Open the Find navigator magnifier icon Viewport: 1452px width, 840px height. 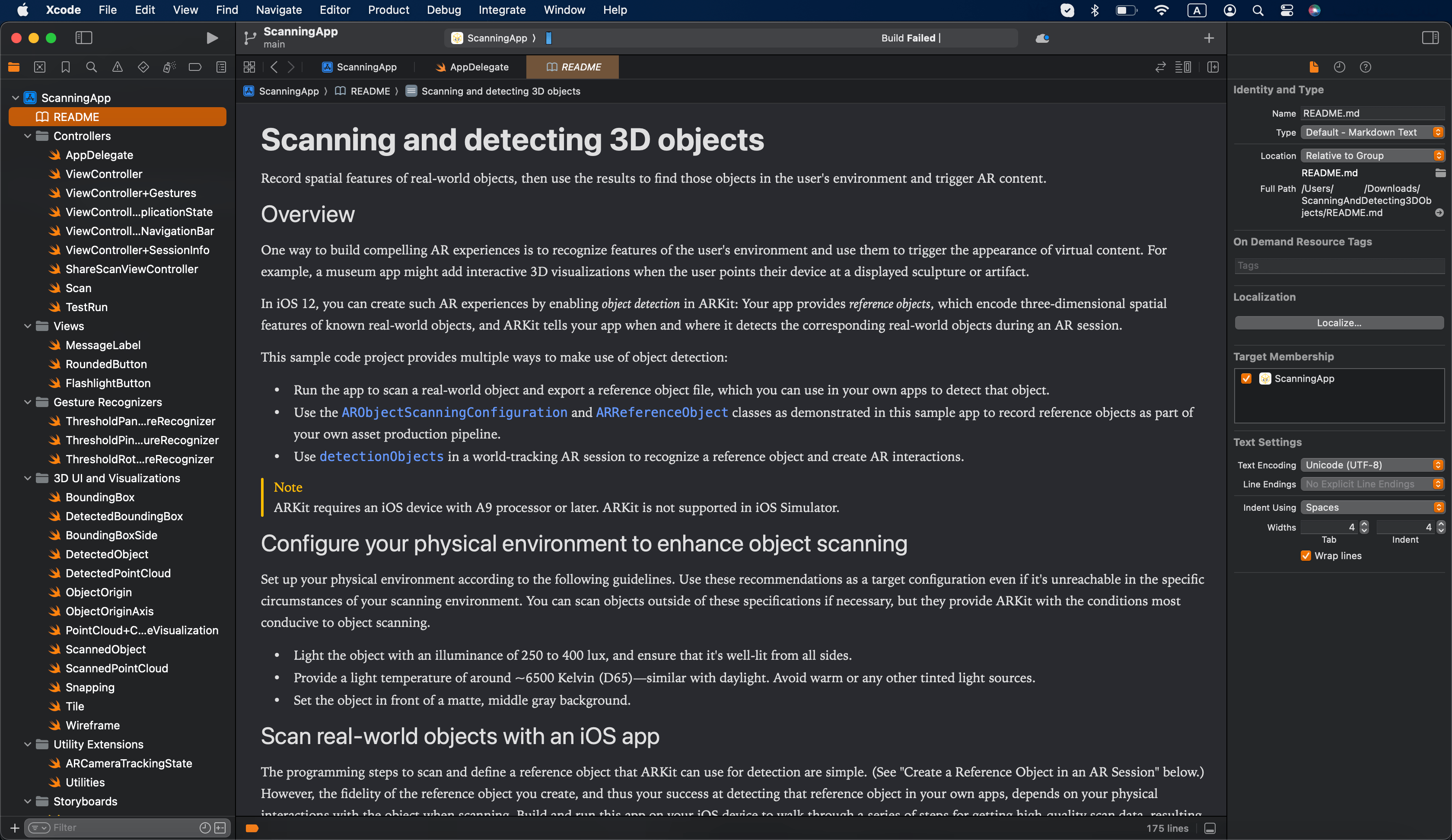coord(91,67)
